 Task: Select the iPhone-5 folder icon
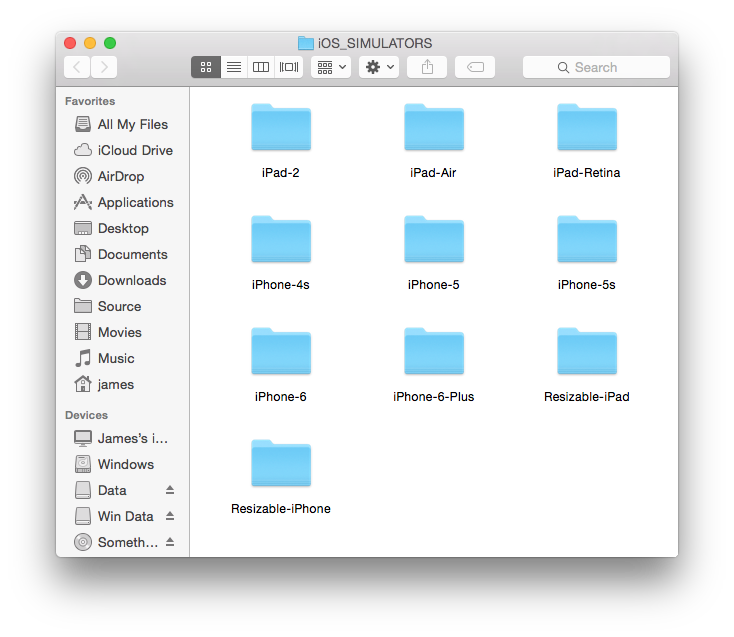(434, 239)
